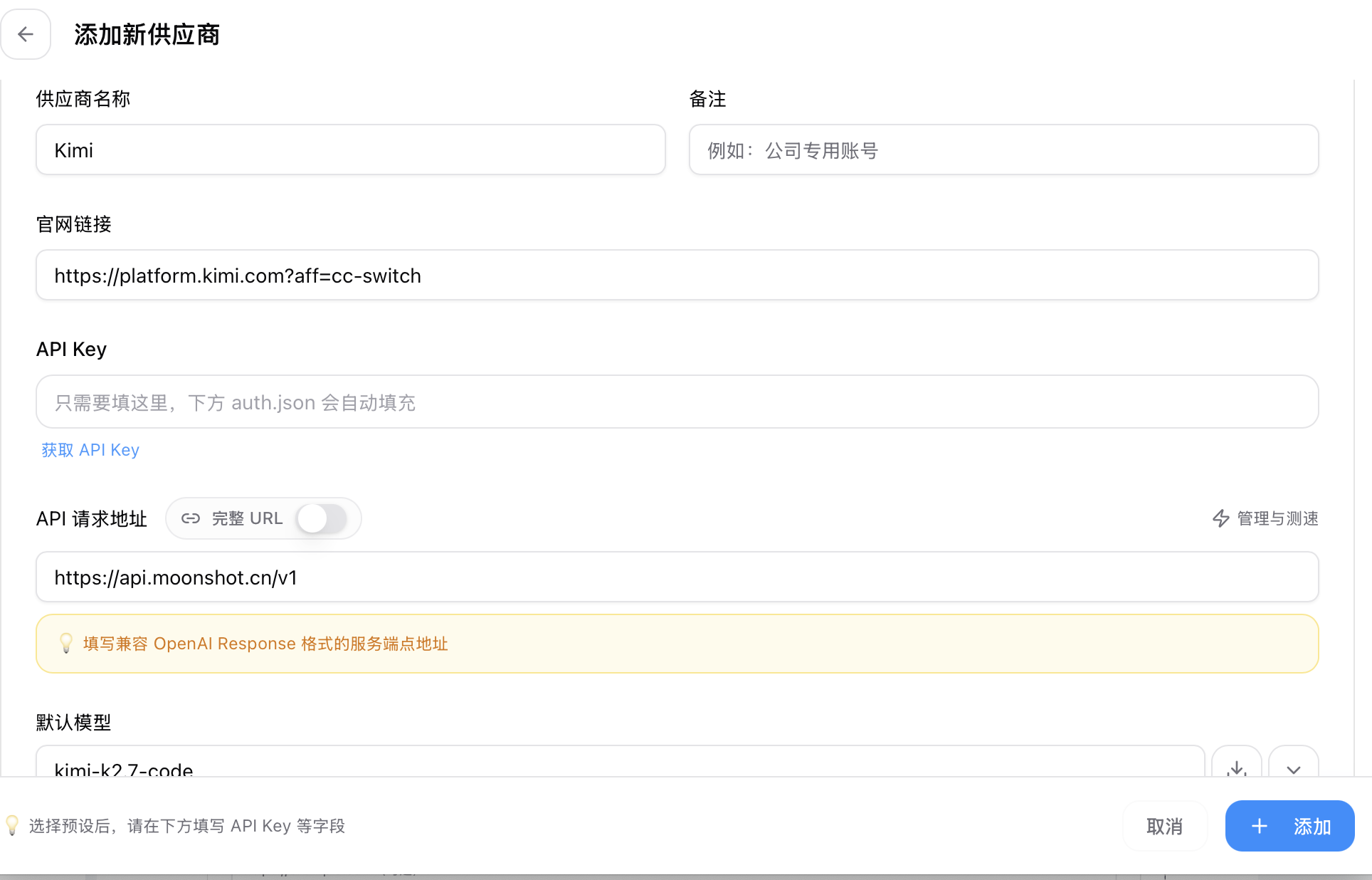This screenshot has width=1372, height=880.
Task: Go back using the arrow button
Action: (26, 34)
